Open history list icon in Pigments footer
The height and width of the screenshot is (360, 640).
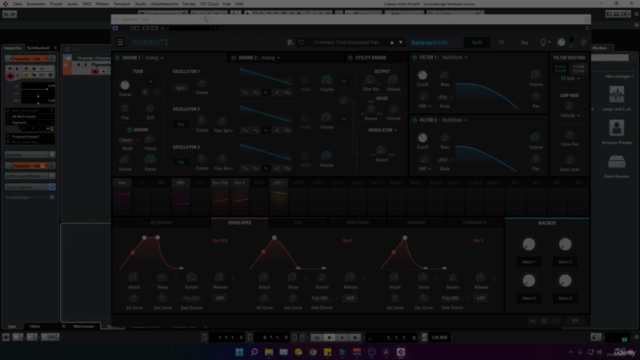(544, 321)
